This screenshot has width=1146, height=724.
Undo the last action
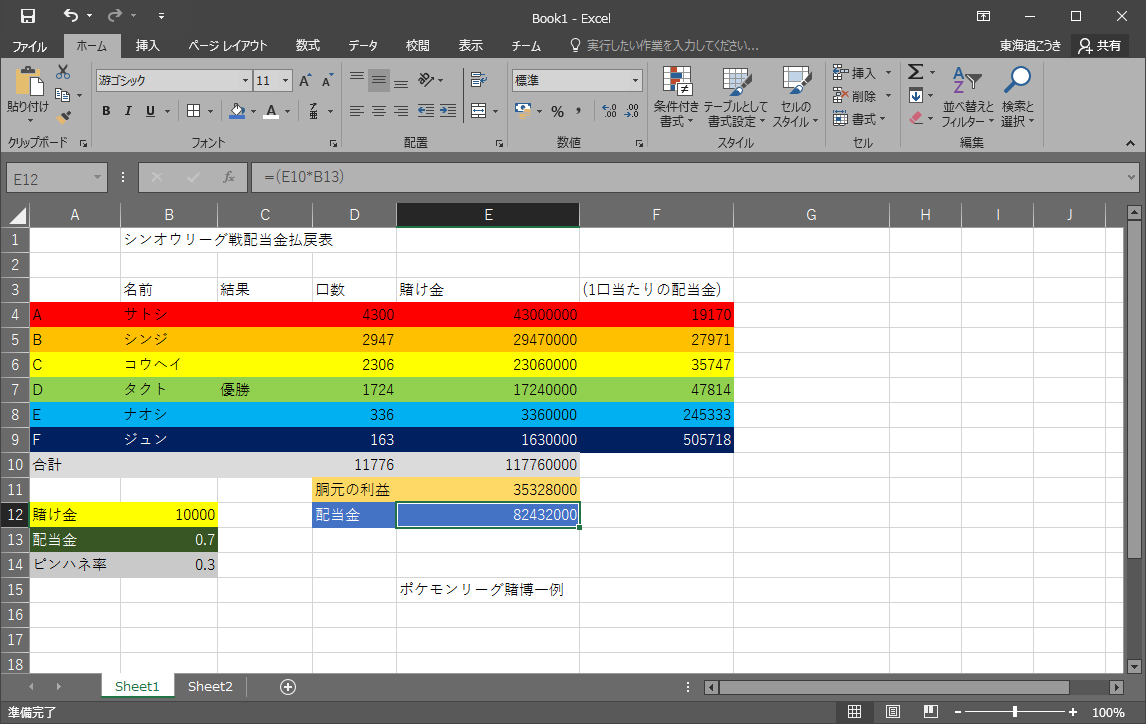(70, 15)
